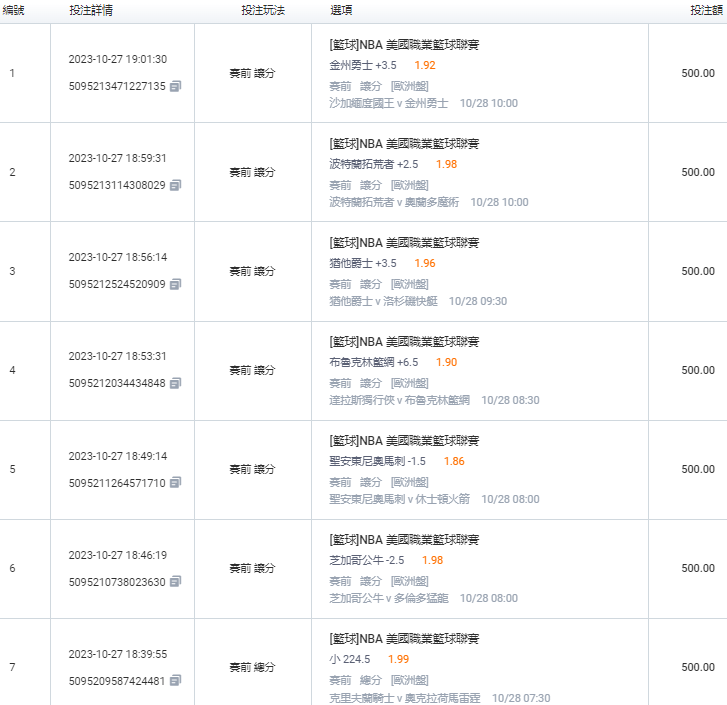Click row number 5
This screenshot has height=705, width=727.
click(x=13, y=469)
